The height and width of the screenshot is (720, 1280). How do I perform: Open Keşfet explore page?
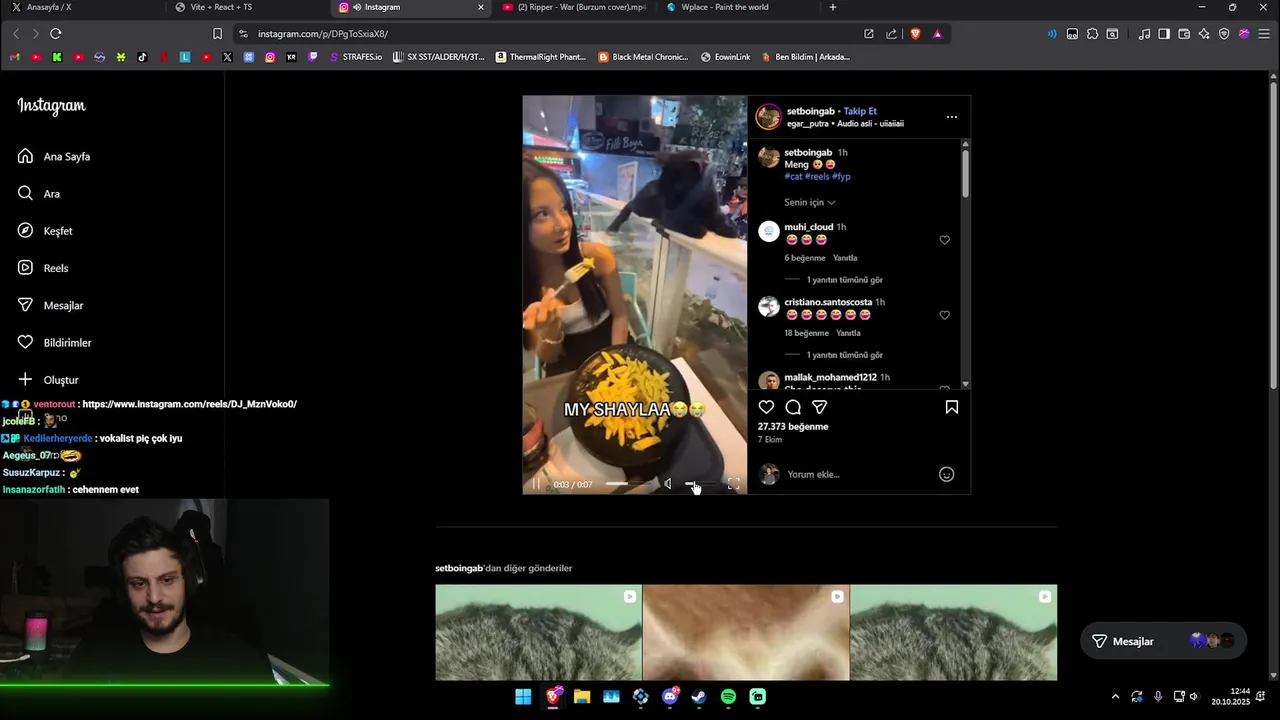click(45, 231)
